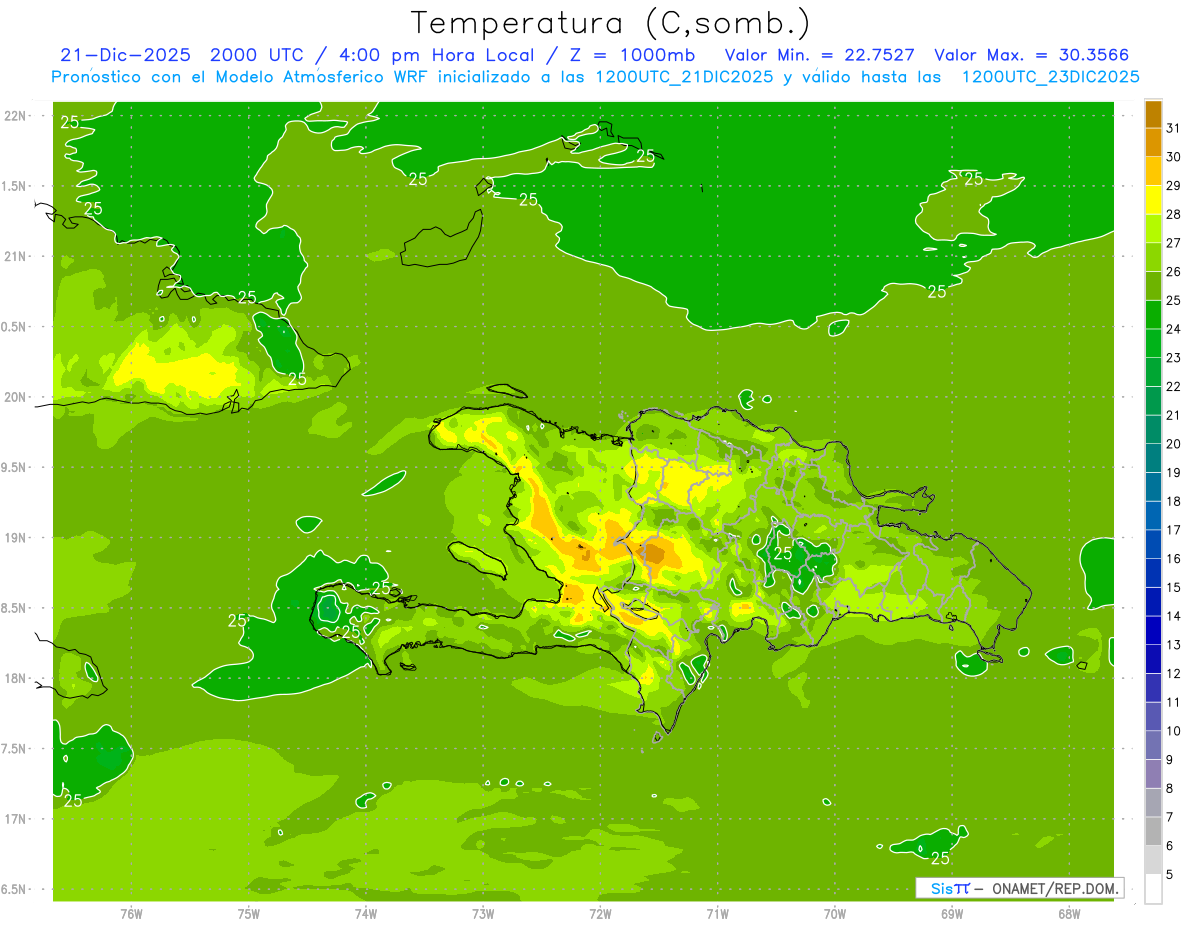
Task: Click the '71W' longitude label
Action: pyautogui.click(x=717, y=913)
